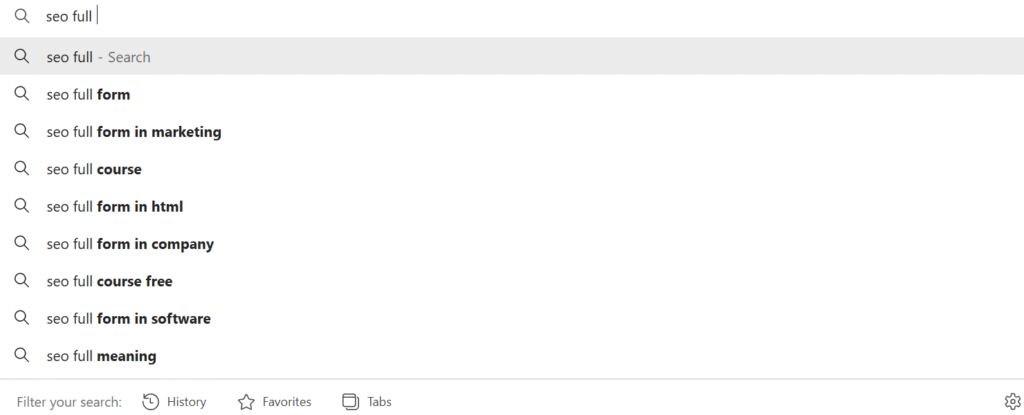Click the Favorites star icon

[x=246, y=402]
